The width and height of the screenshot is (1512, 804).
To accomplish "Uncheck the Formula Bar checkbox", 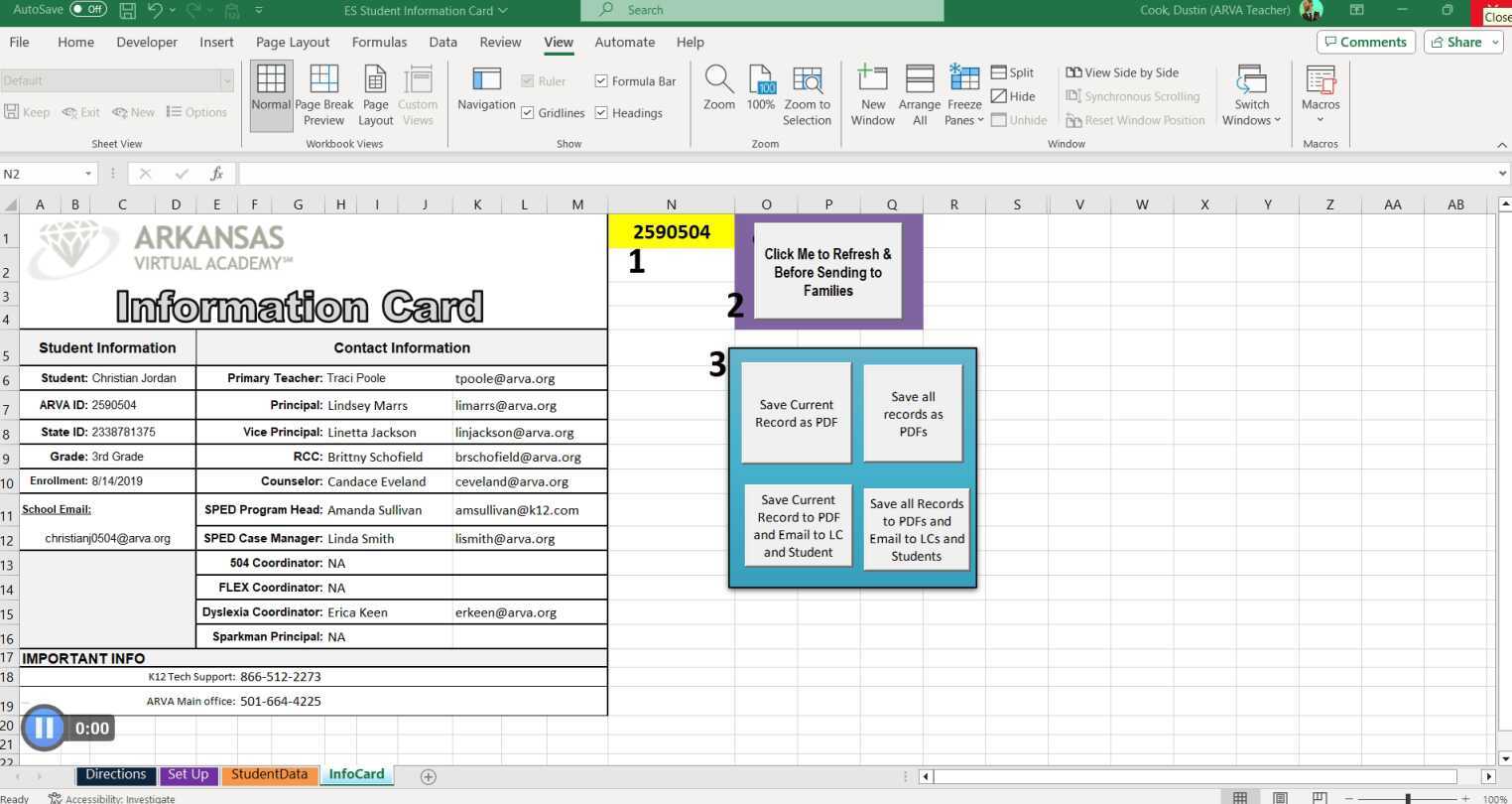I will (601, 81).
